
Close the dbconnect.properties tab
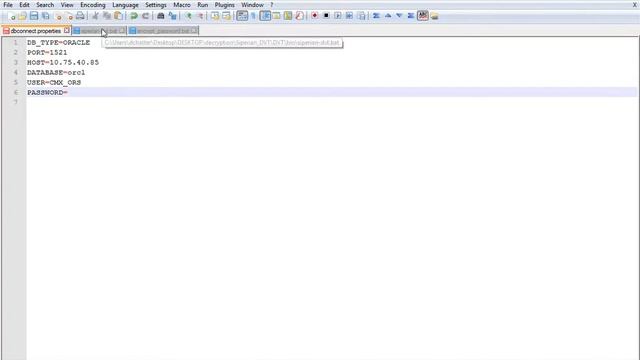pyautogui.click(x=67, y=31)
